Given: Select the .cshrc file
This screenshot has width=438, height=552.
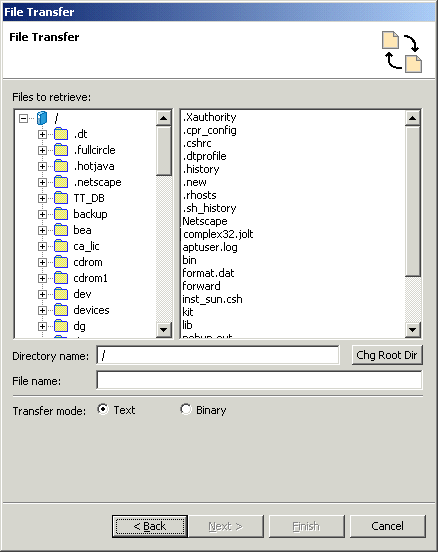Looking at the screenshot, I should pos(197,143).
